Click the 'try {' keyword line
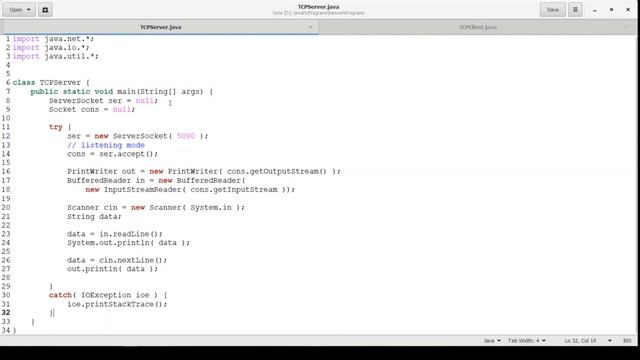Screen dimensions: 640x360 tap(60, 127)
